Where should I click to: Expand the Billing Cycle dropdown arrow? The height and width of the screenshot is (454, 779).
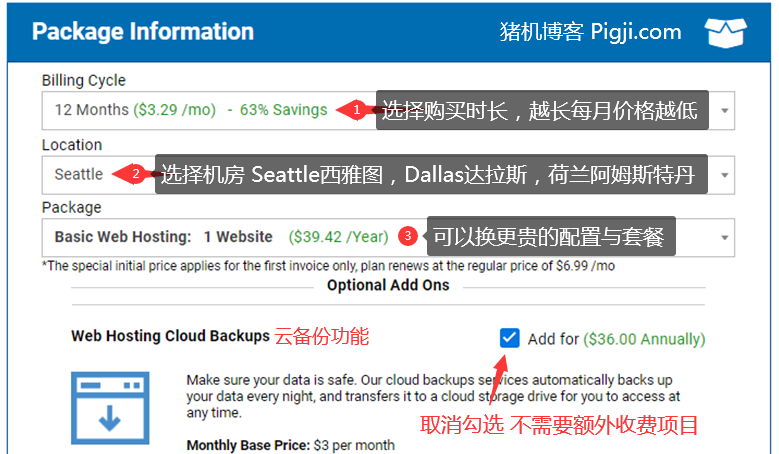[725, 110]
